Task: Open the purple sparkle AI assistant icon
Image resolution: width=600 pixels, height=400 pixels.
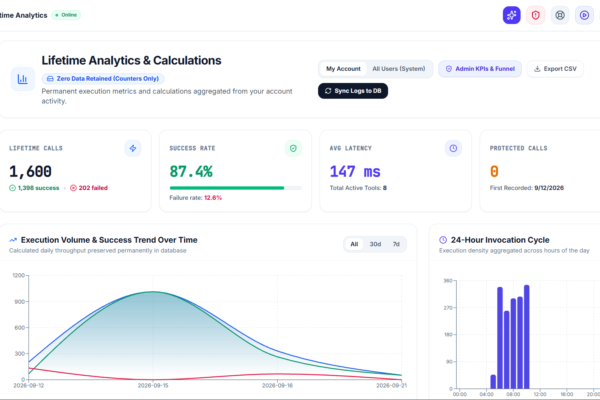Action: (512, 15)
